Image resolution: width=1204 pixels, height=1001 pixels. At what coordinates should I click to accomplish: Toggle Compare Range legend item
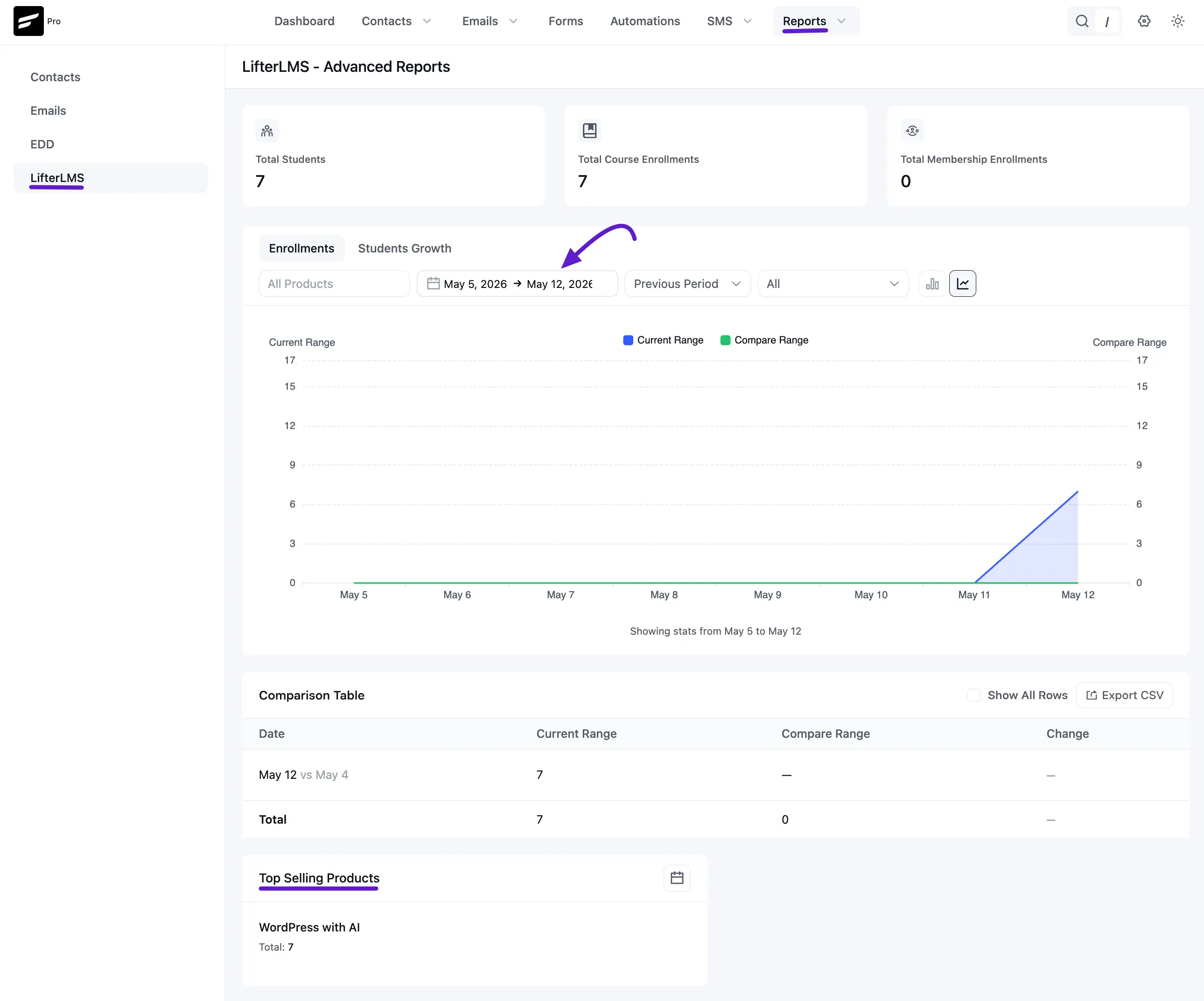764,340
